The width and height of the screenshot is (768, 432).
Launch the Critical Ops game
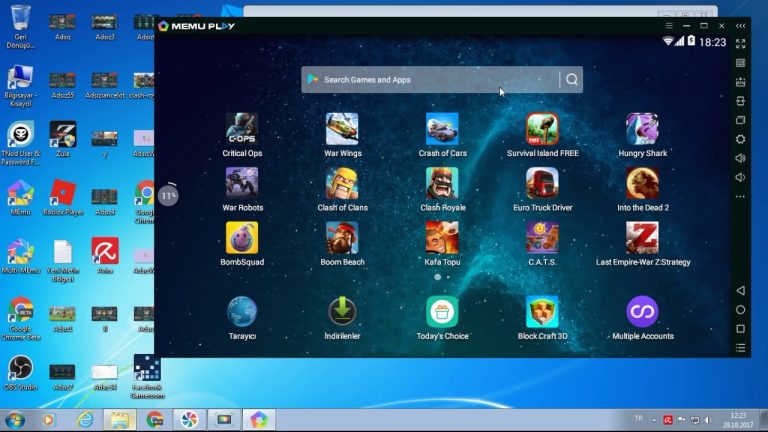242,129
